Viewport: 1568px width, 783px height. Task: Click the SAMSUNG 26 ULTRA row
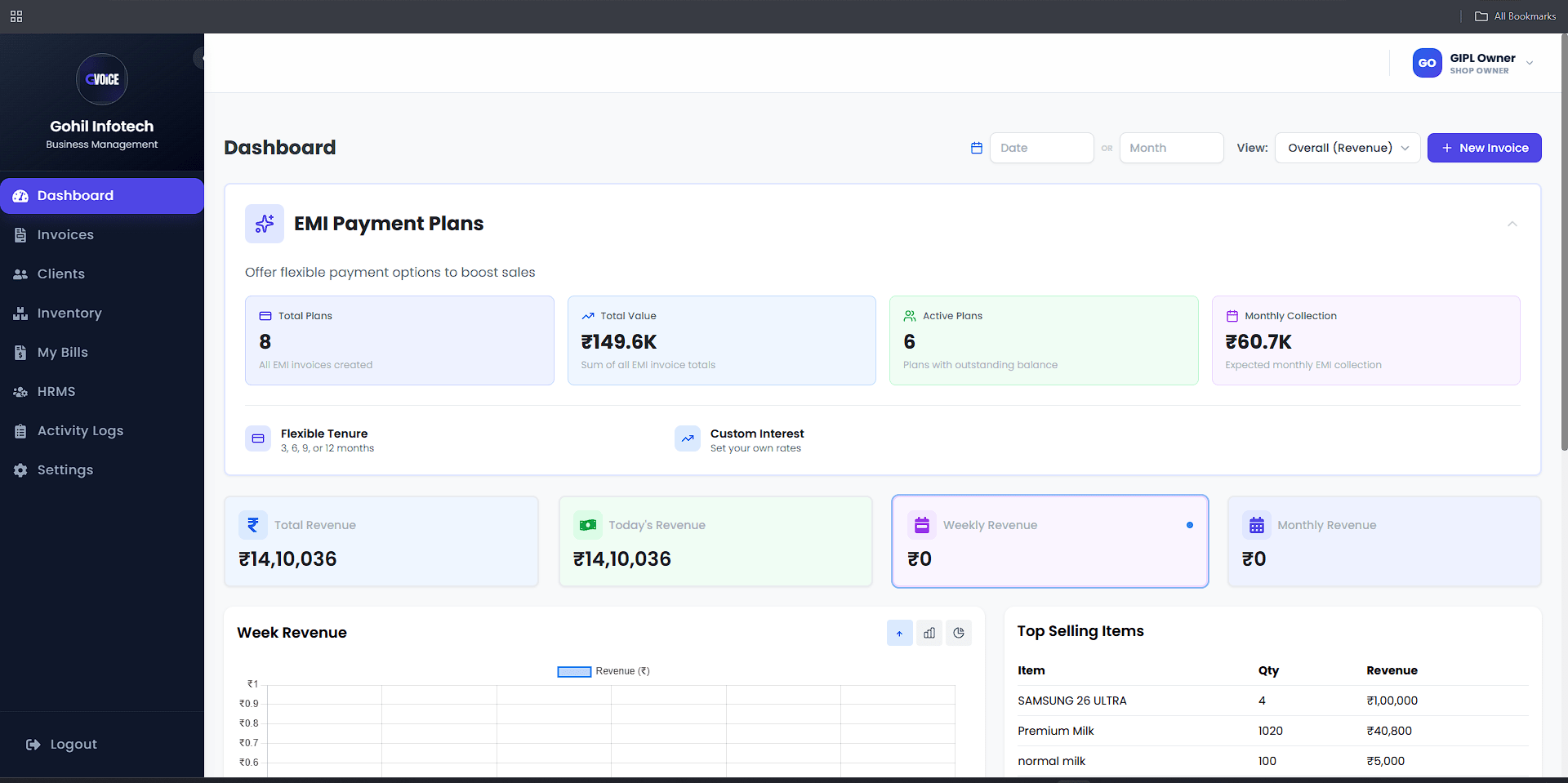[1273, 701]
